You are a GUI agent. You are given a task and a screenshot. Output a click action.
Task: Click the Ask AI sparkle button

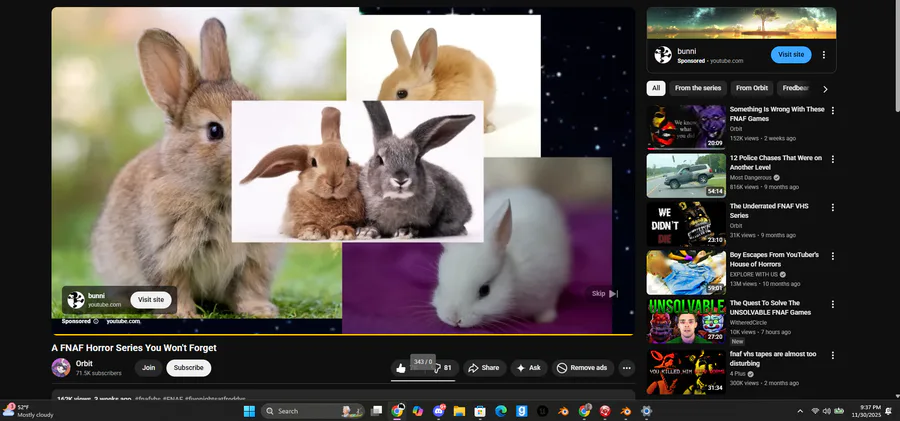[528, 368]
